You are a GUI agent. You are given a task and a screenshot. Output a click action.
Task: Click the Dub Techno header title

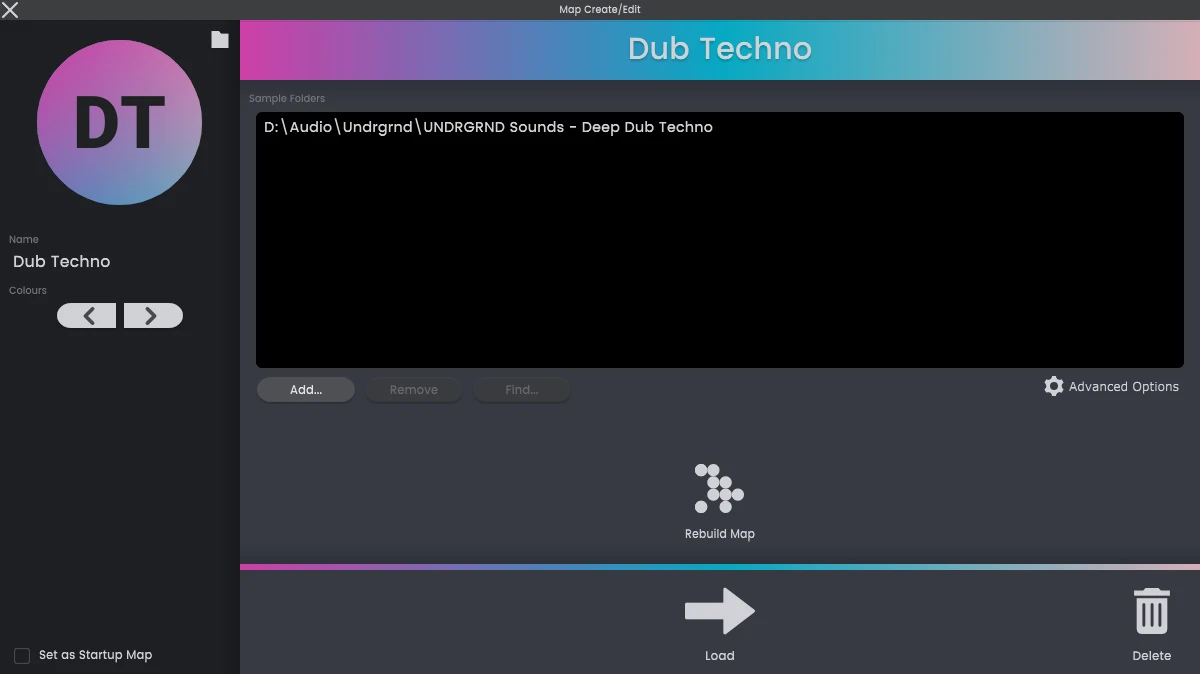click(720, 49)
